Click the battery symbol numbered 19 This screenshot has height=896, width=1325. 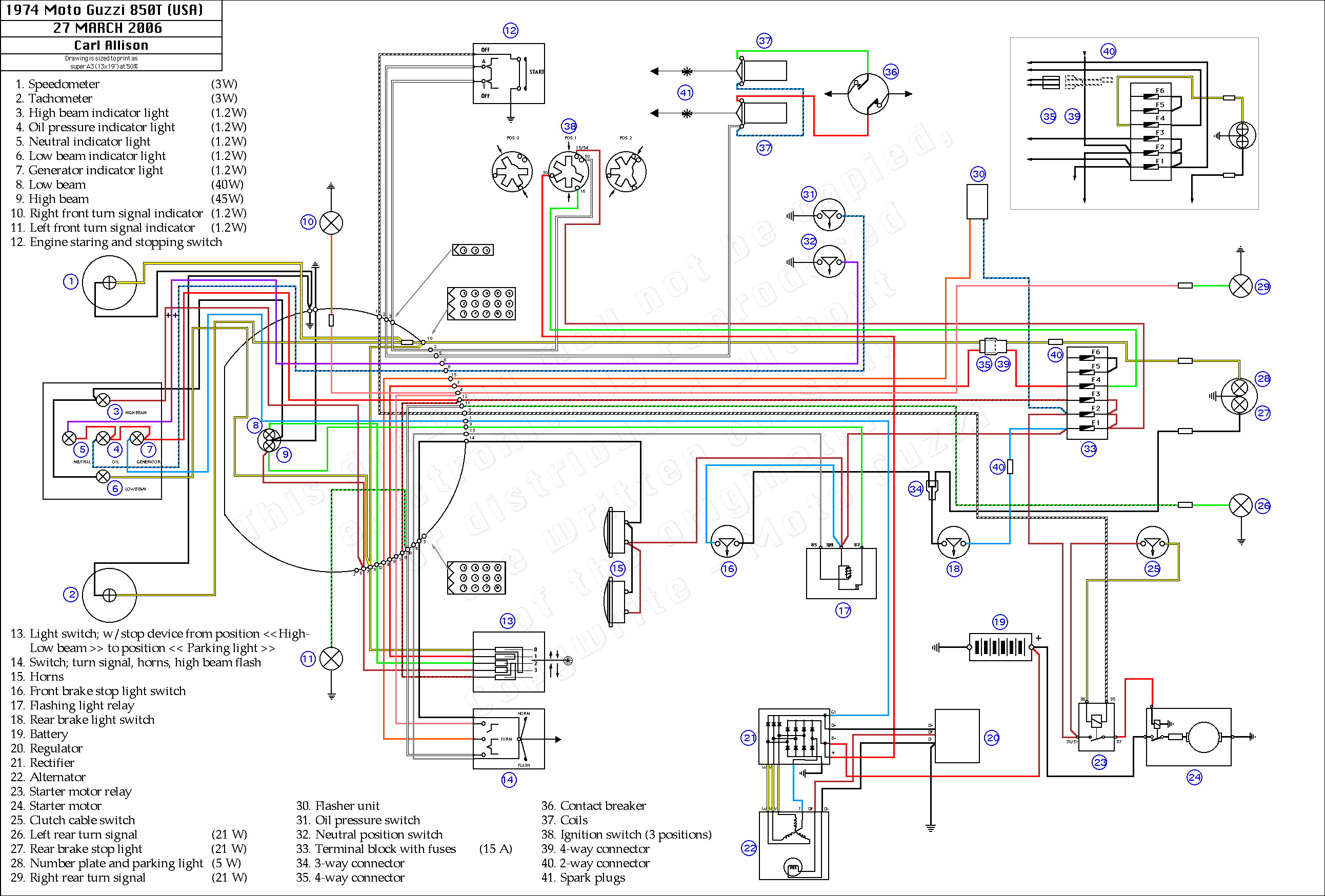coord(1000,647)
